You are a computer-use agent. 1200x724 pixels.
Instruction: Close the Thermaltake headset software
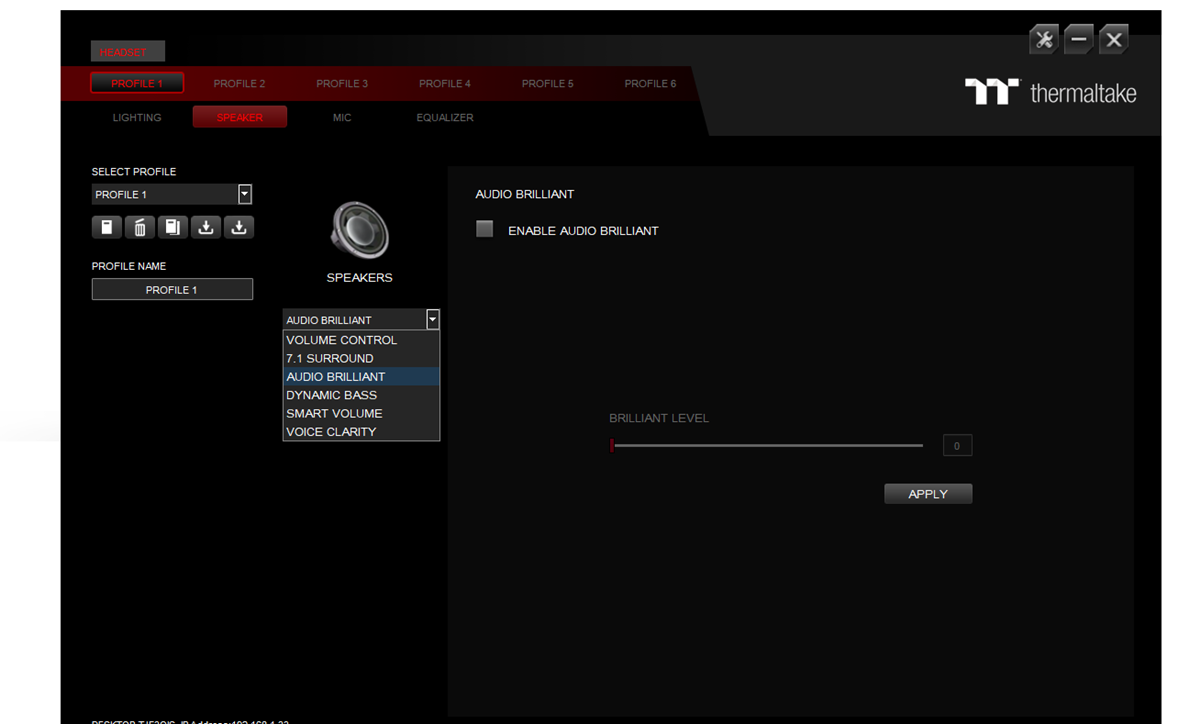coord(1114,40)
